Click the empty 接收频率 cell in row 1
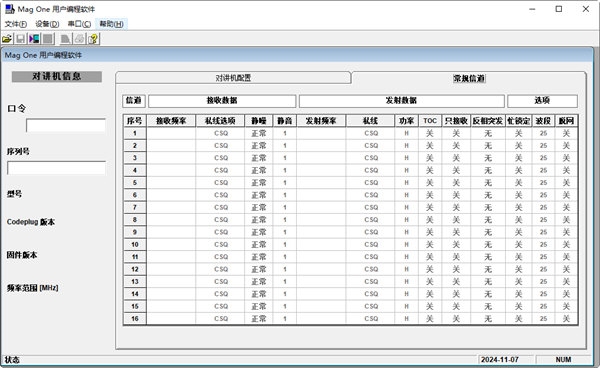 coord(171,133)
